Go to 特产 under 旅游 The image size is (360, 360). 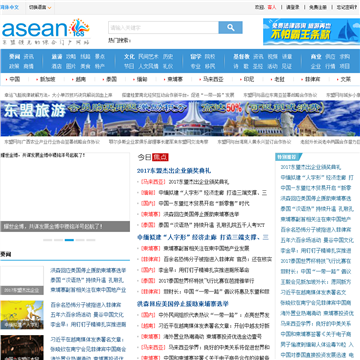click(100, 66)
